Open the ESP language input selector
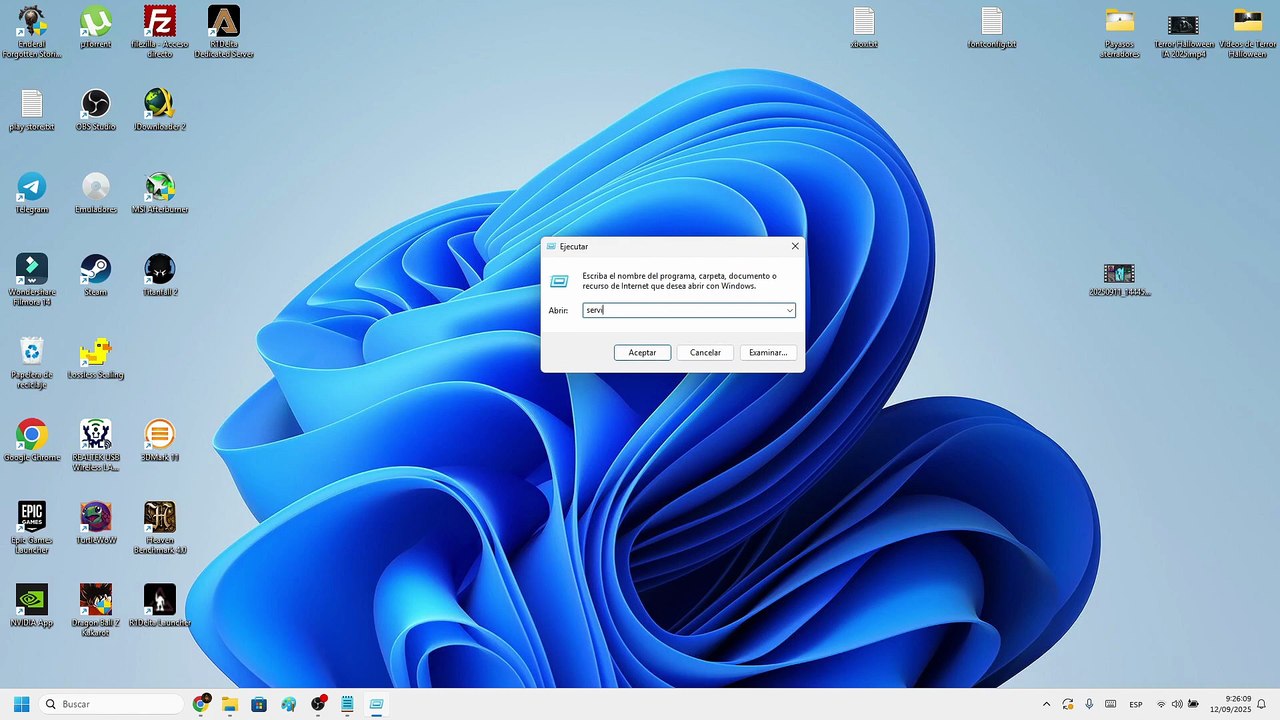Image resolution: width=1280 pixels, height=720 pixels. pos(1136,704)
